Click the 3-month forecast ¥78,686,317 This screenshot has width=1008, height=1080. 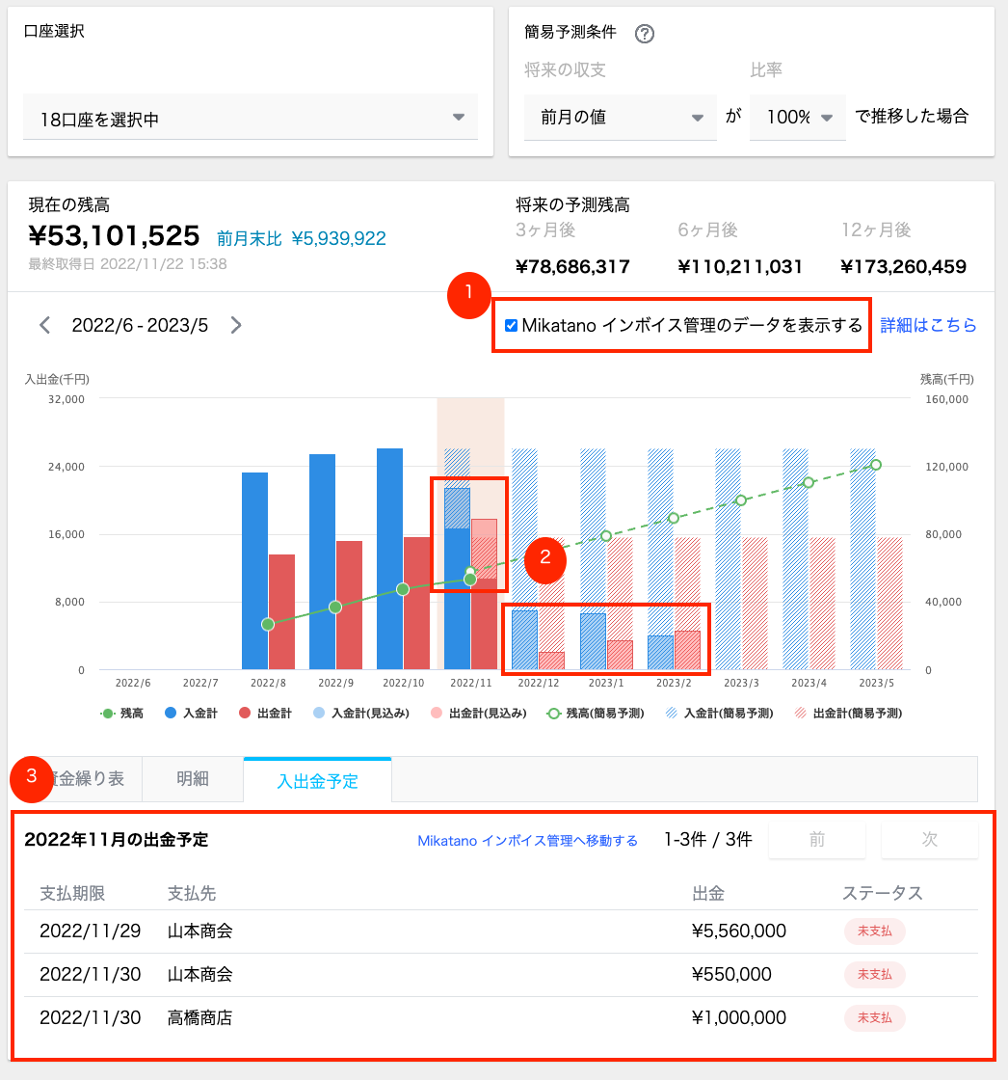pyautogui.click(x=573, y=267)
